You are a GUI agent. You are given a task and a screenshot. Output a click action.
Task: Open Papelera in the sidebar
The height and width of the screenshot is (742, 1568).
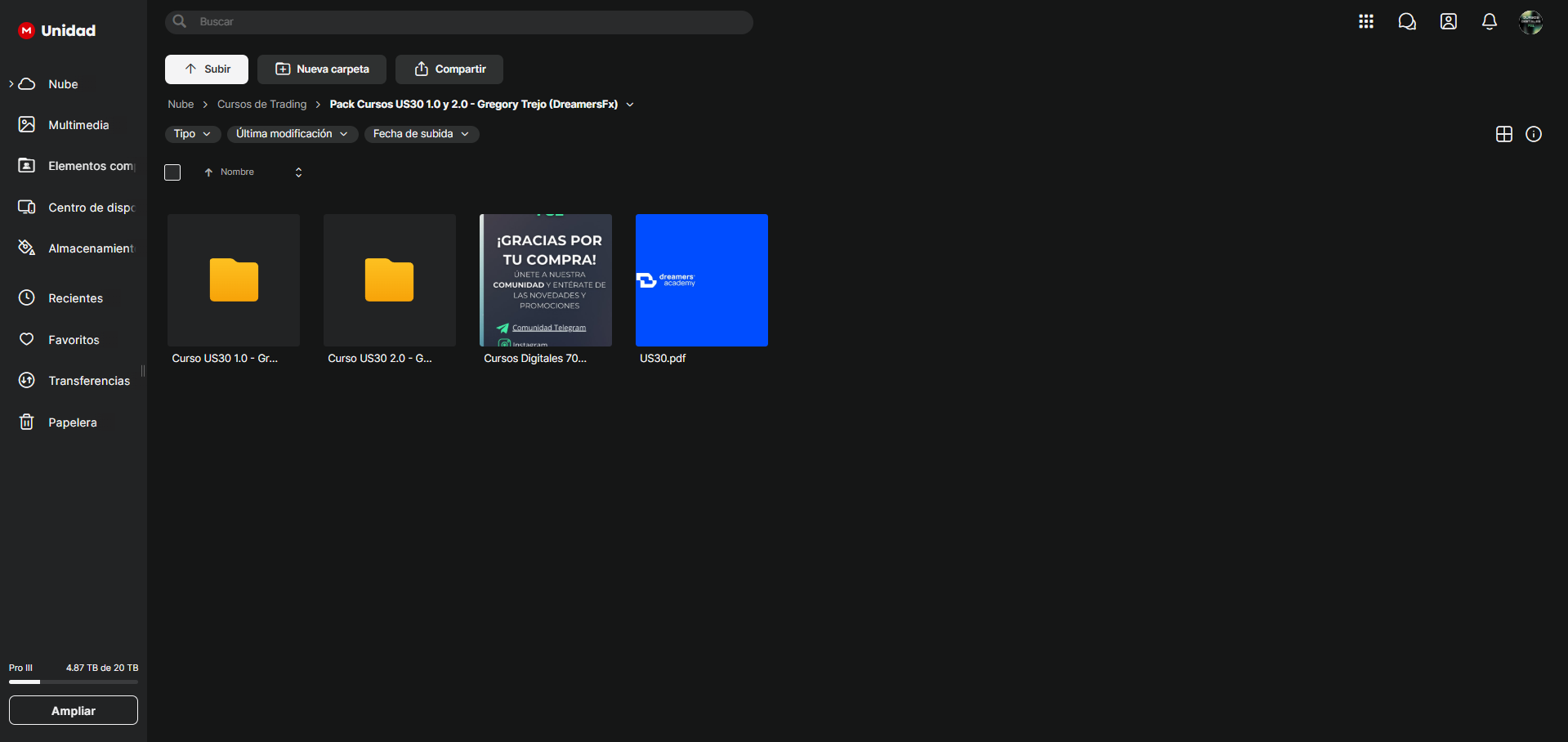[x=72, y=422]
